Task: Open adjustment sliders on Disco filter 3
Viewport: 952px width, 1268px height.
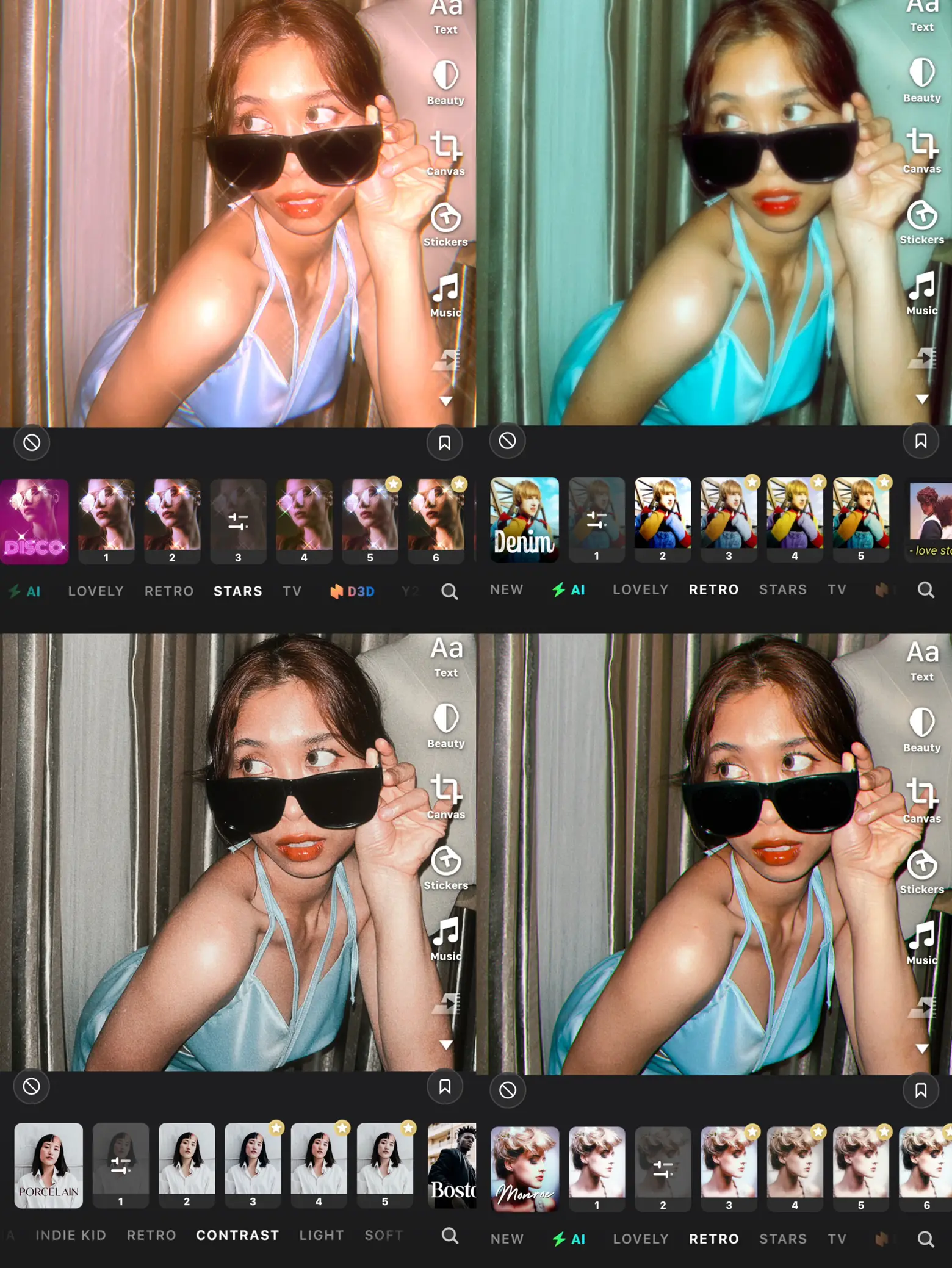Action: pos(238,521)
